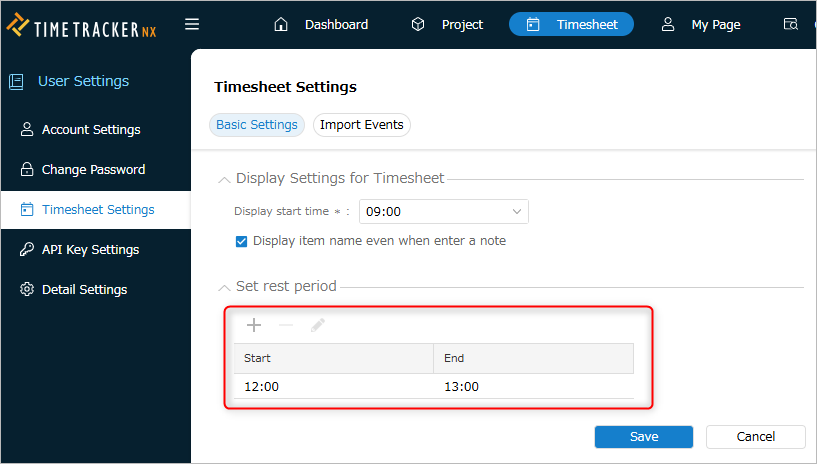Click the plus icon to add rest period

tap(254, 325)
